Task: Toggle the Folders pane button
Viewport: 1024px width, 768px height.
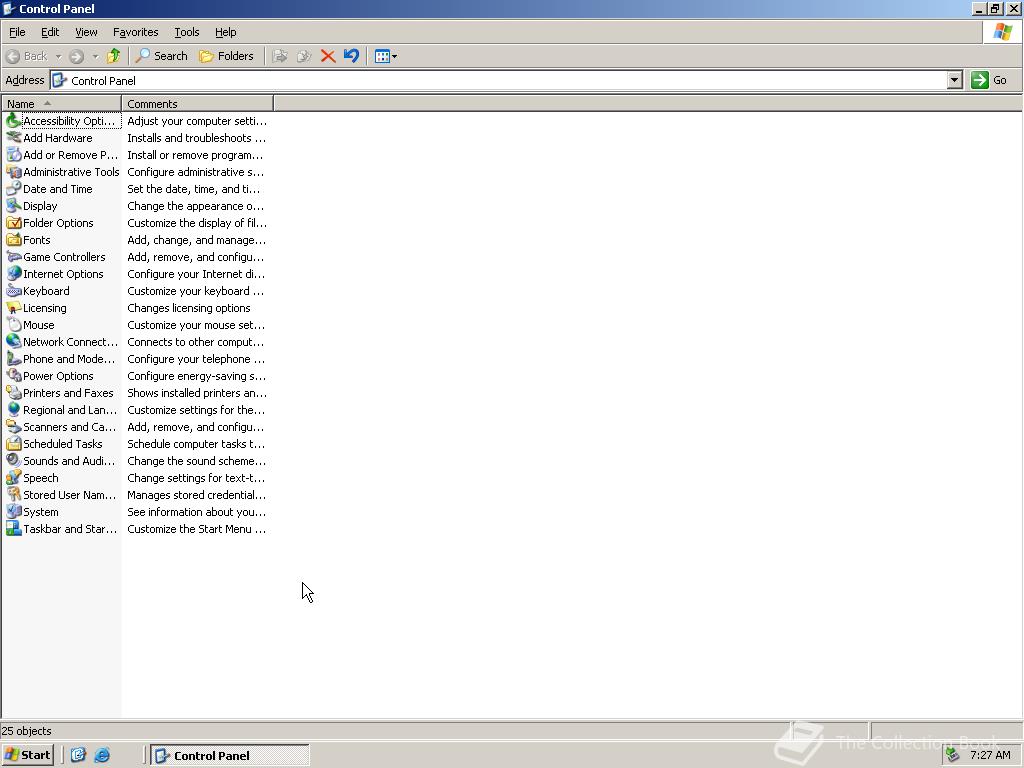Action: click(x=226, y=56)
